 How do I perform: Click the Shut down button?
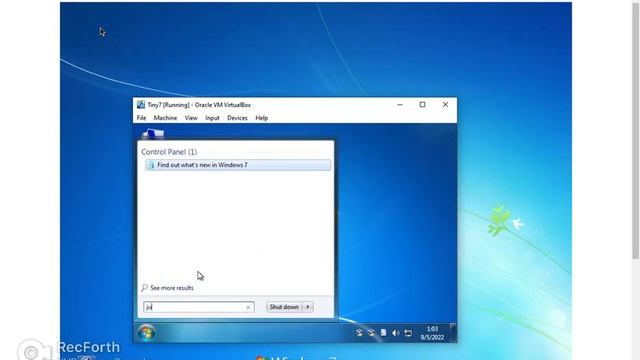(284, 307)
